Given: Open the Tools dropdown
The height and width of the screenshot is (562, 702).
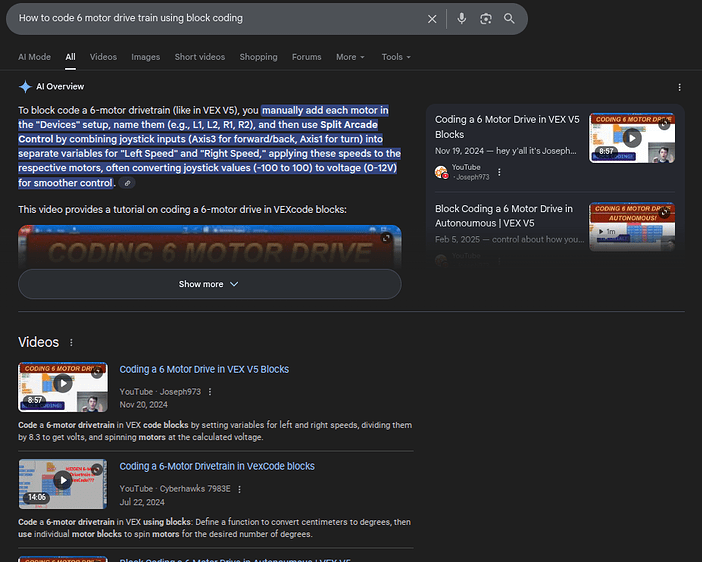Looking at the screenshot, I should point(395,57).
